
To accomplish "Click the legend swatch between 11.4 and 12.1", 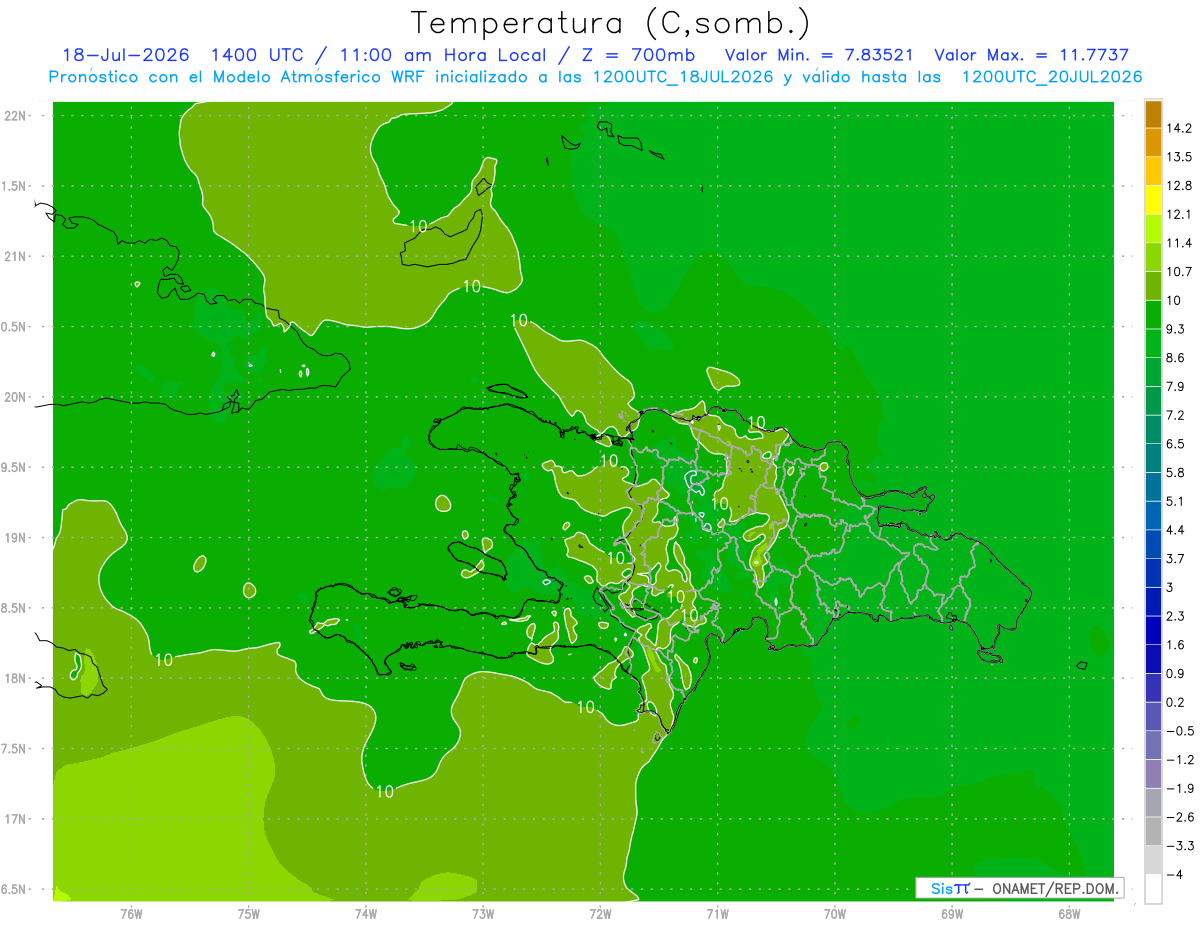I will 1153,229.
